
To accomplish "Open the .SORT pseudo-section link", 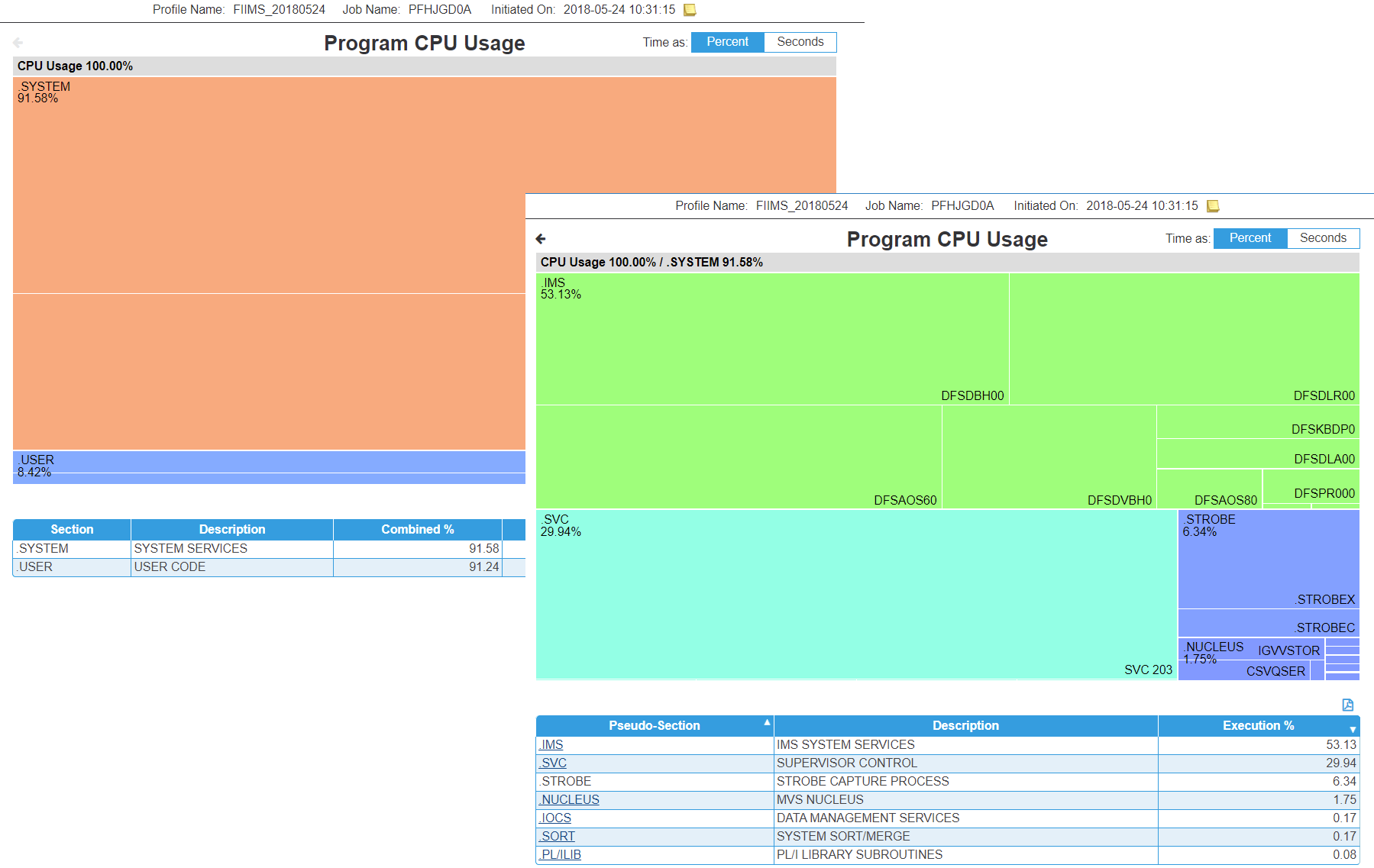I will click(556, 836).
